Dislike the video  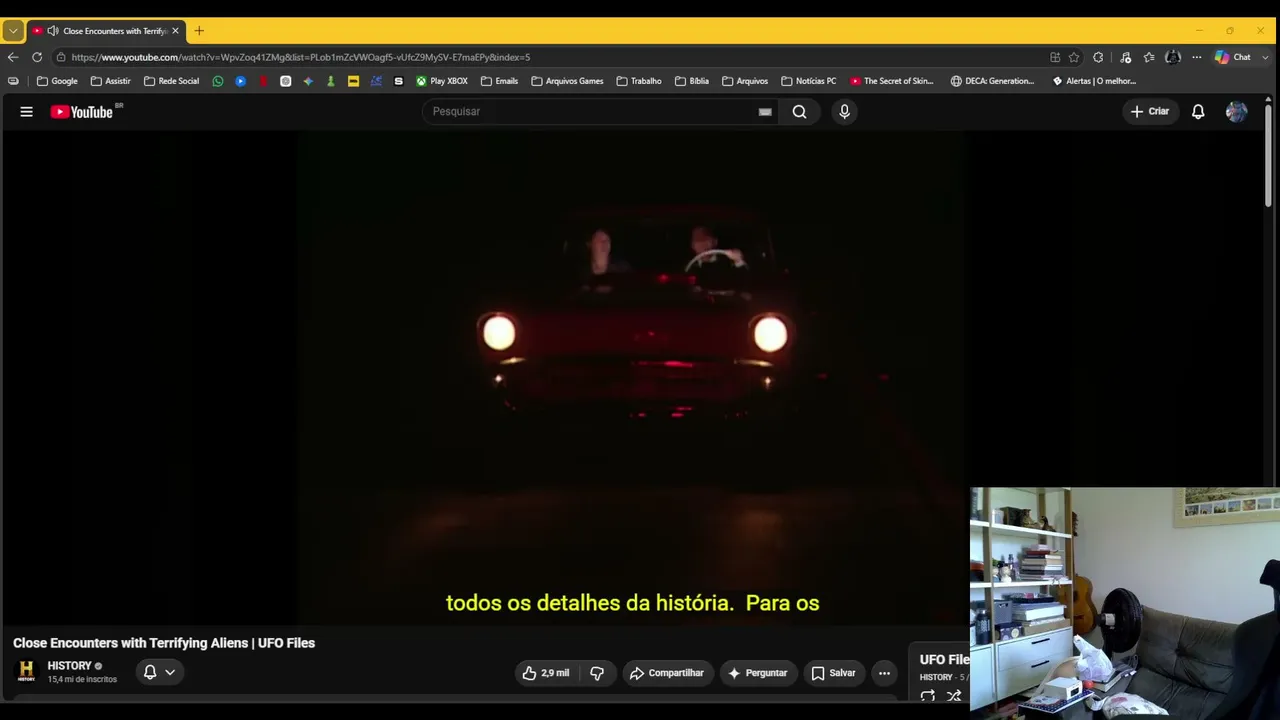coord(597,673)
